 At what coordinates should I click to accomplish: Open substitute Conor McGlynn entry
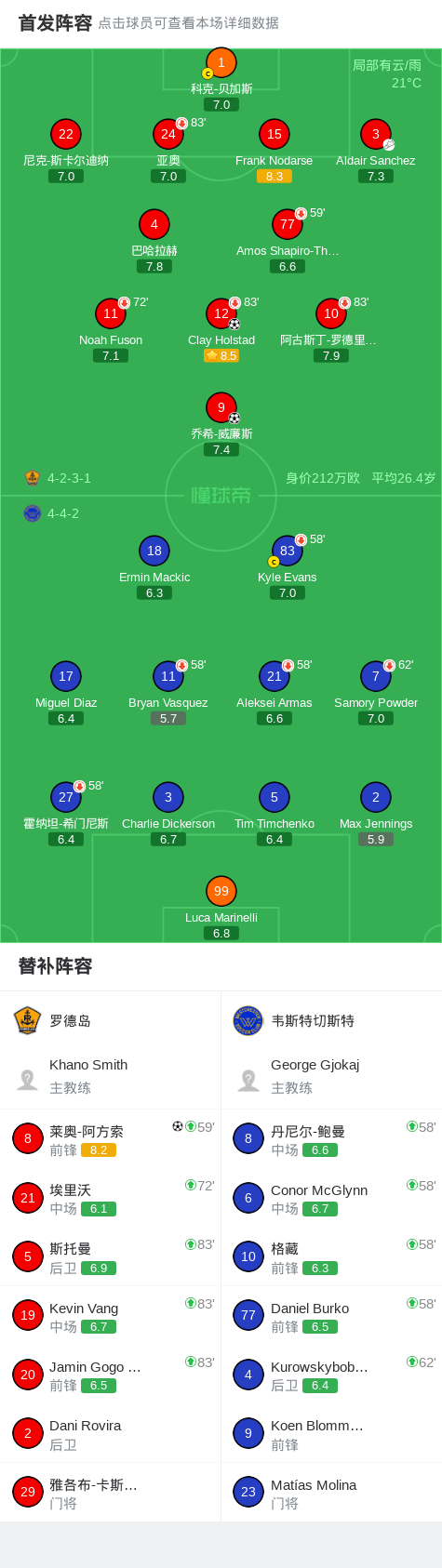coord(331,1198)
